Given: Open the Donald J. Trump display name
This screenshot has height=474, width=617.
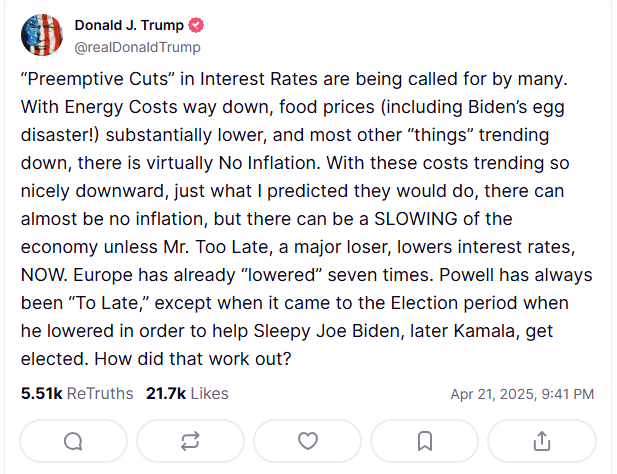Looking at the screenshot, I should click(x=129, y=25).
